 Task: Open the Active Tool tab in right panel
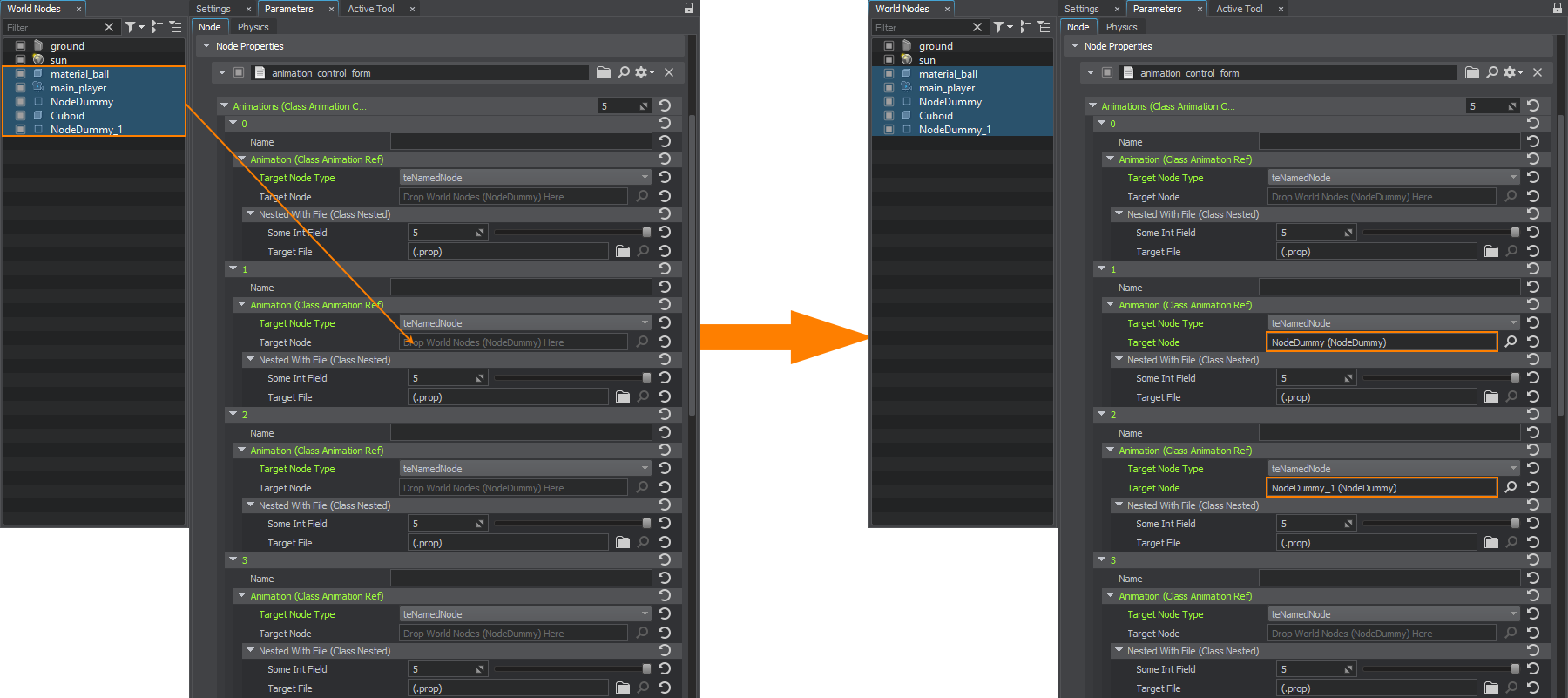tap(1239, 9)
